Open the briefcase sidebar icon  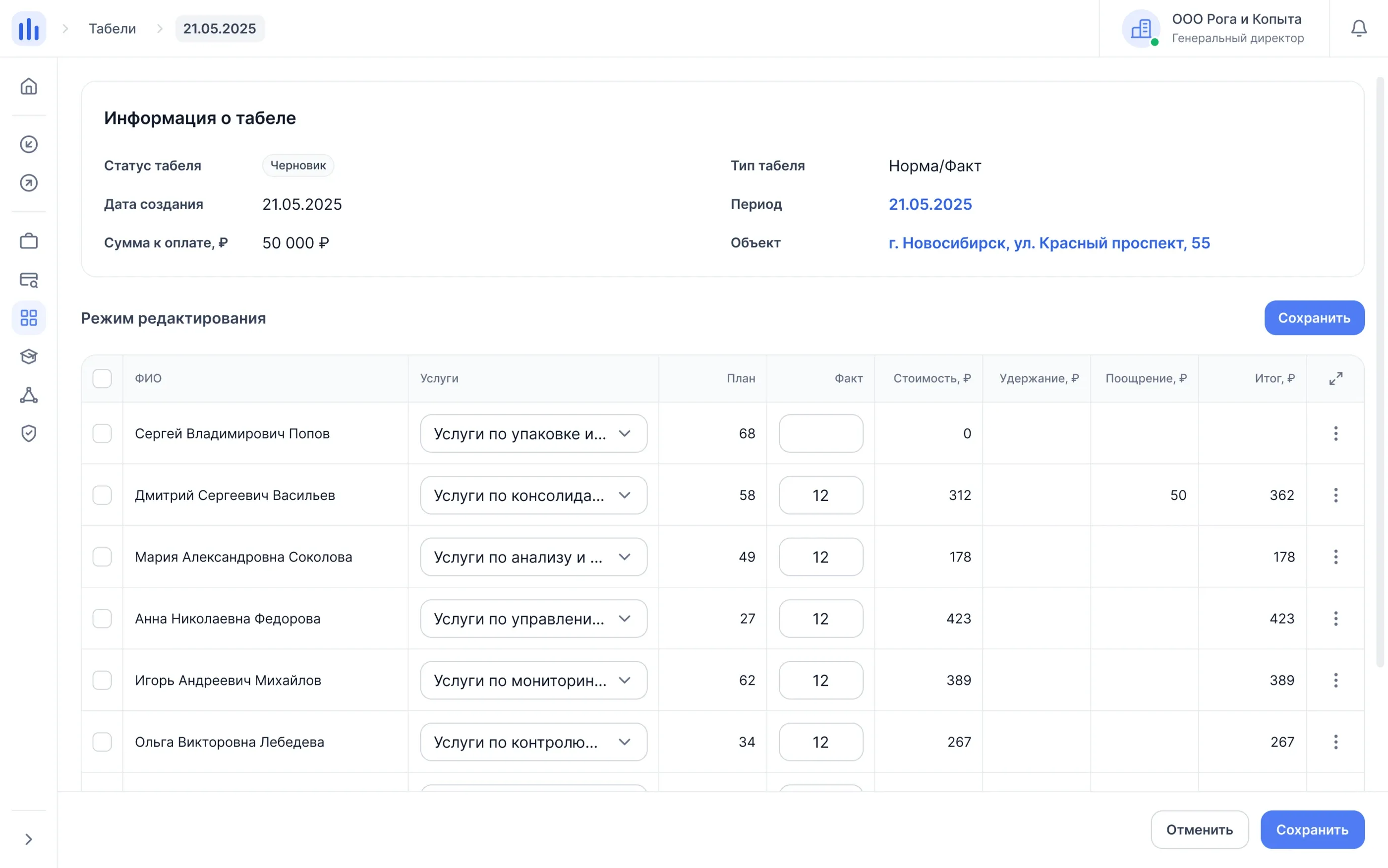point(29,240)
